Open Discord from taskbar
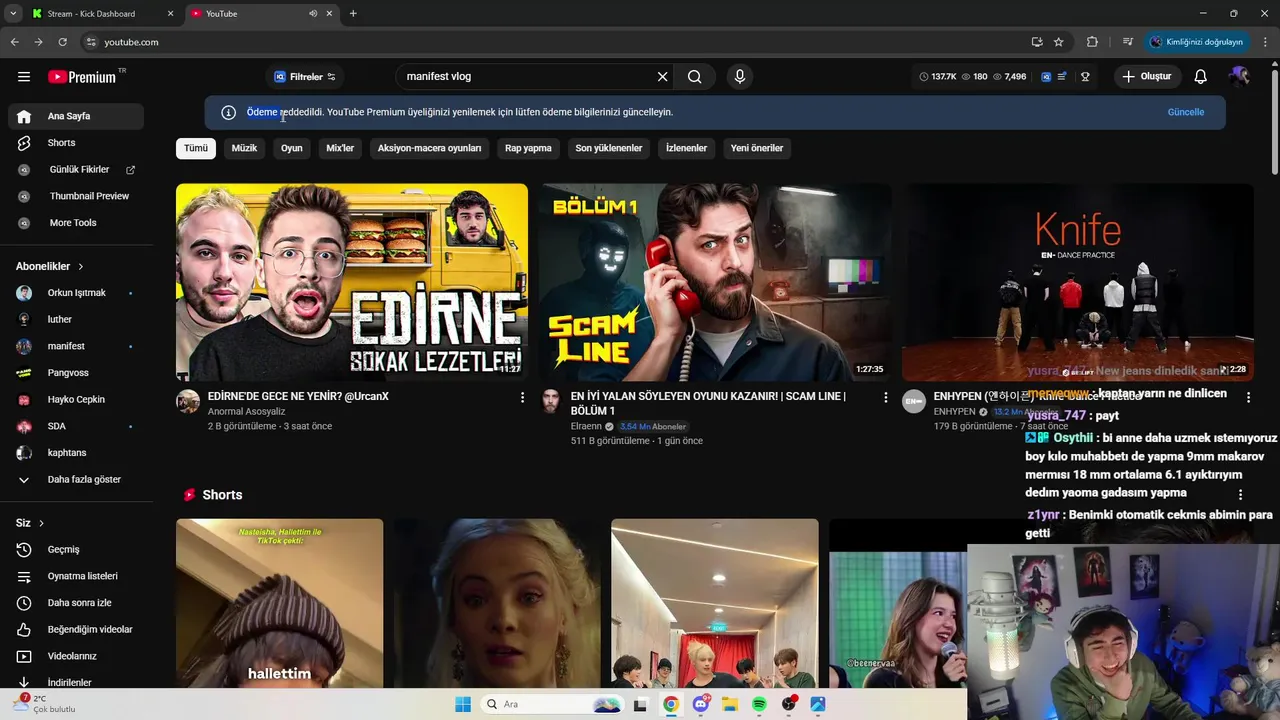Screen dimensions: 1280x720 click(701, 704)
